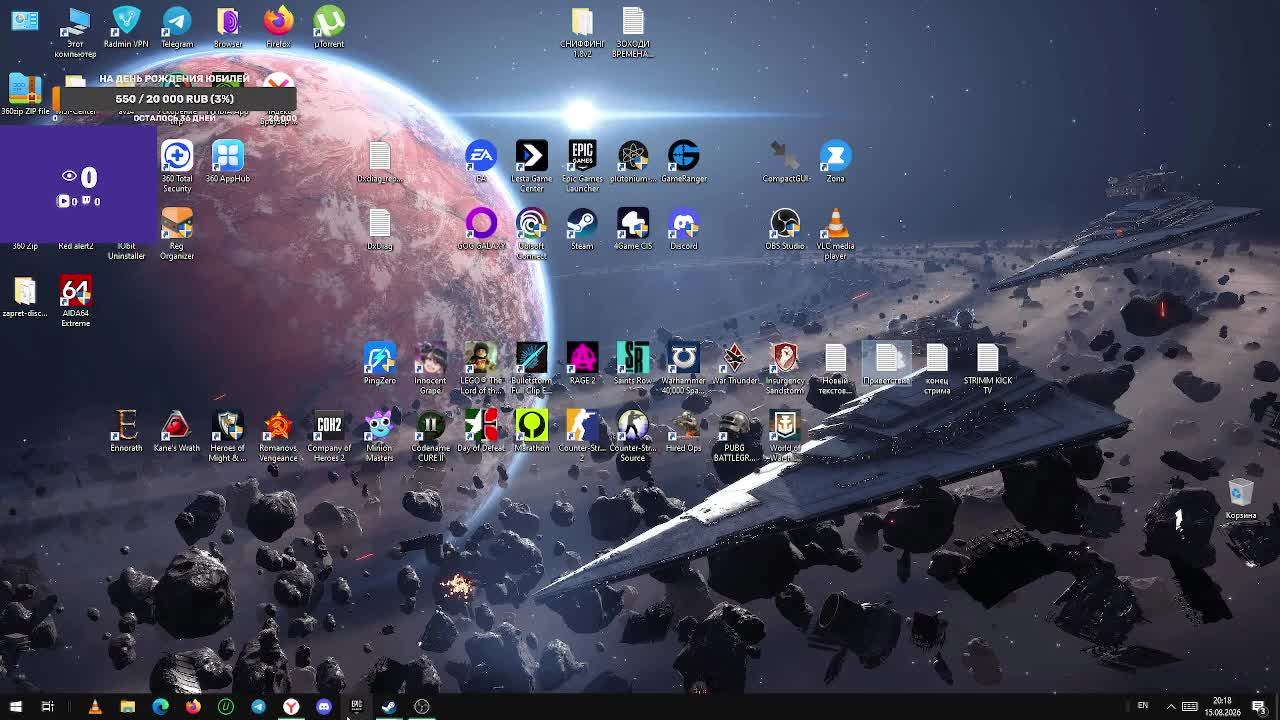The image size is (1280, 720).
Task: Select the PingZero desktop icon
Action: [x=380, y=364]
